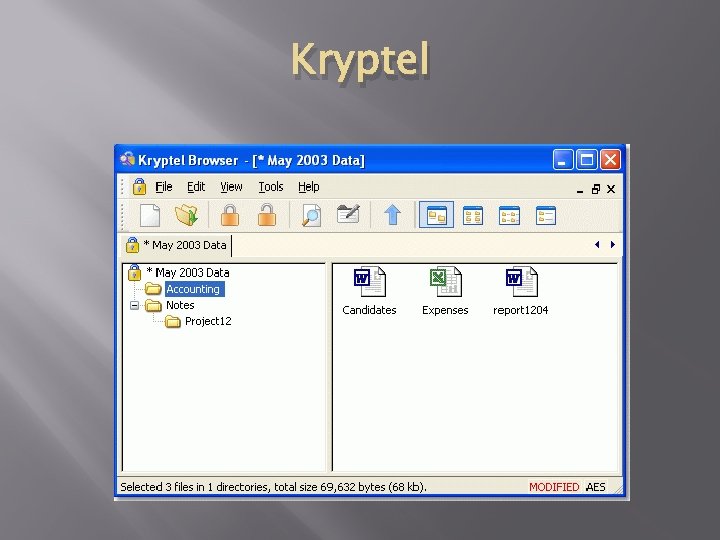Viewport: 720px width, 540px height.
Task: Select the Accounting tree item label
Action: click(x=195, y=289)
